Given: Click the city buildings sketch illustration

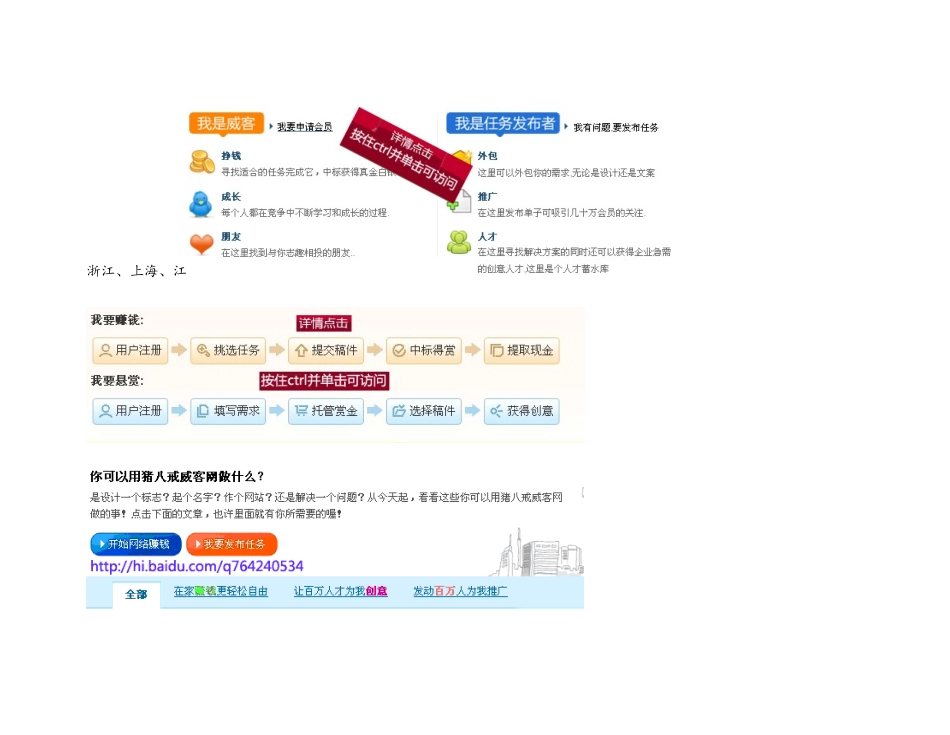Looking at the screenshot, I should [536, 551].
